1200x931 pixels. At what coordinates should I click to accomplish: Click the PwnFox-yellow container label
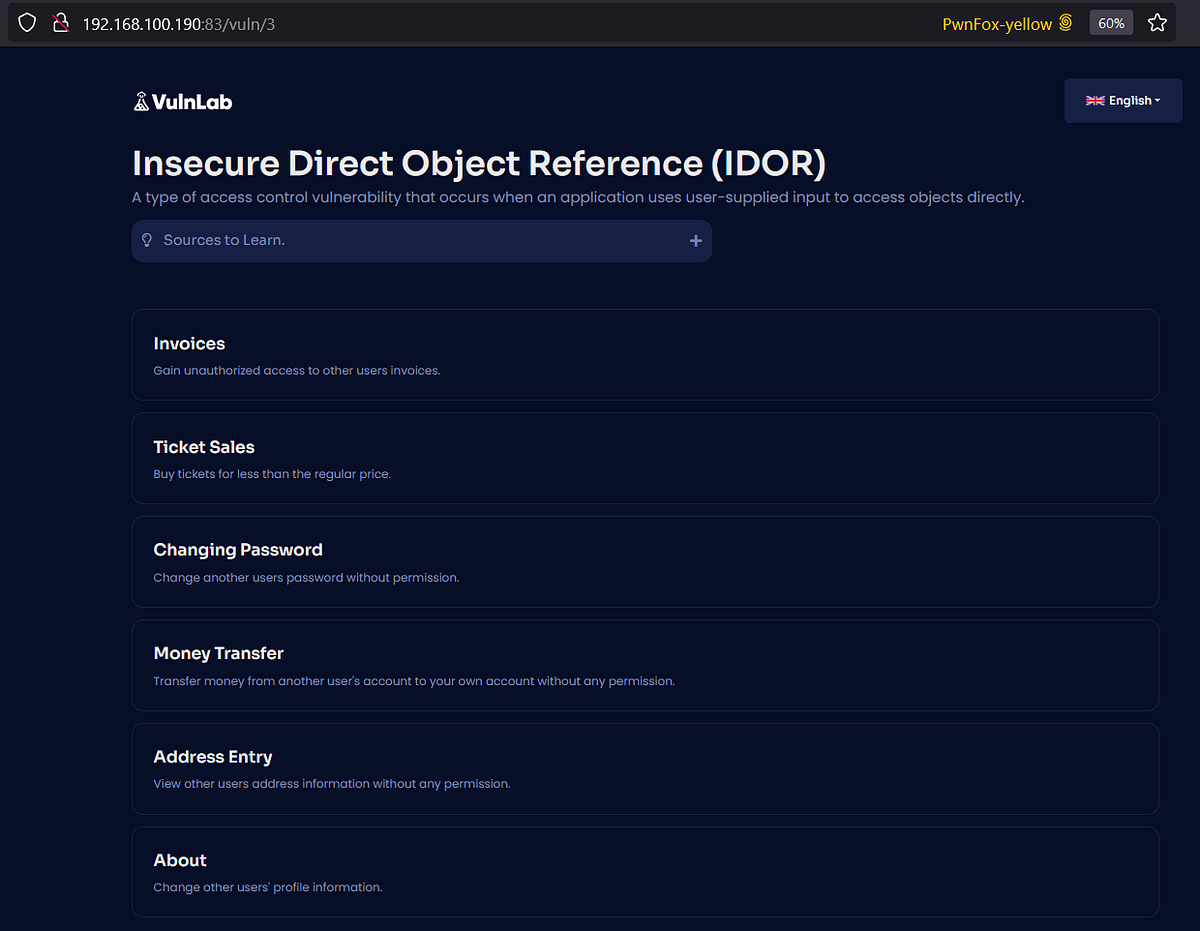pyautogui.click(x=997, y=23)
